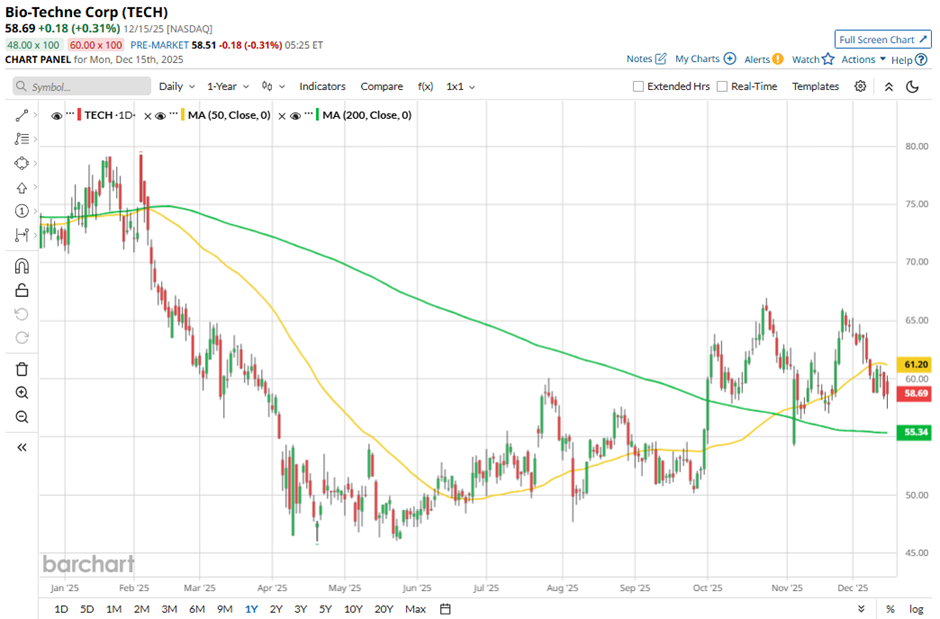Open the chart type candlestick dropdown

[273, 86]
